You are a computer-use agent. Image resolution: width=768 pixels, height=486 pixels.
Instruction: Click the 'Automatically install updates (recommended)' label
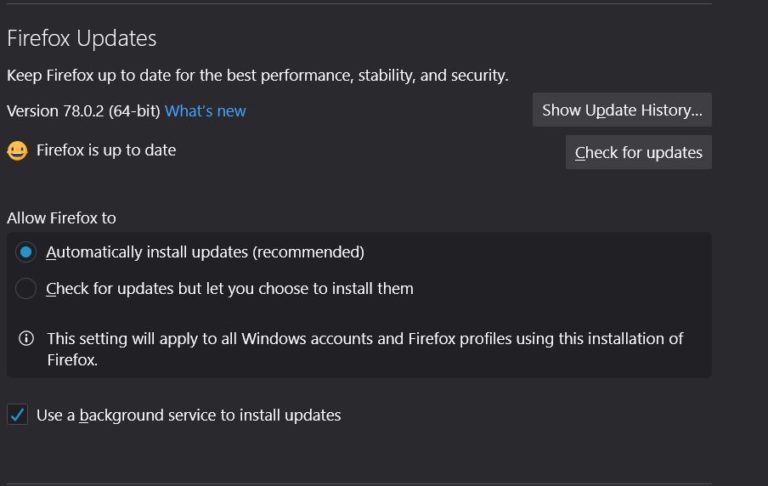click(x=205, y=252)
